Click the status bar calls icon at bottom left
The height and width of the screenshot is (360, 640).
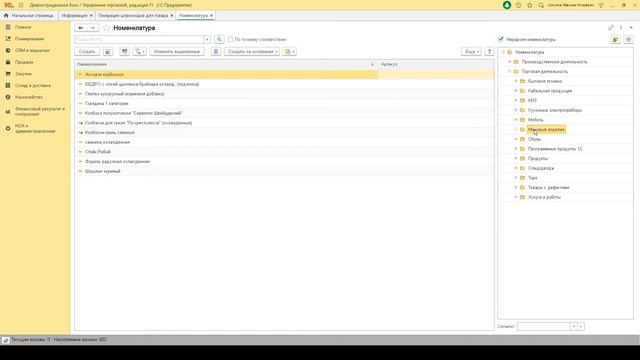pyautogui.click(x=5, y=340)
